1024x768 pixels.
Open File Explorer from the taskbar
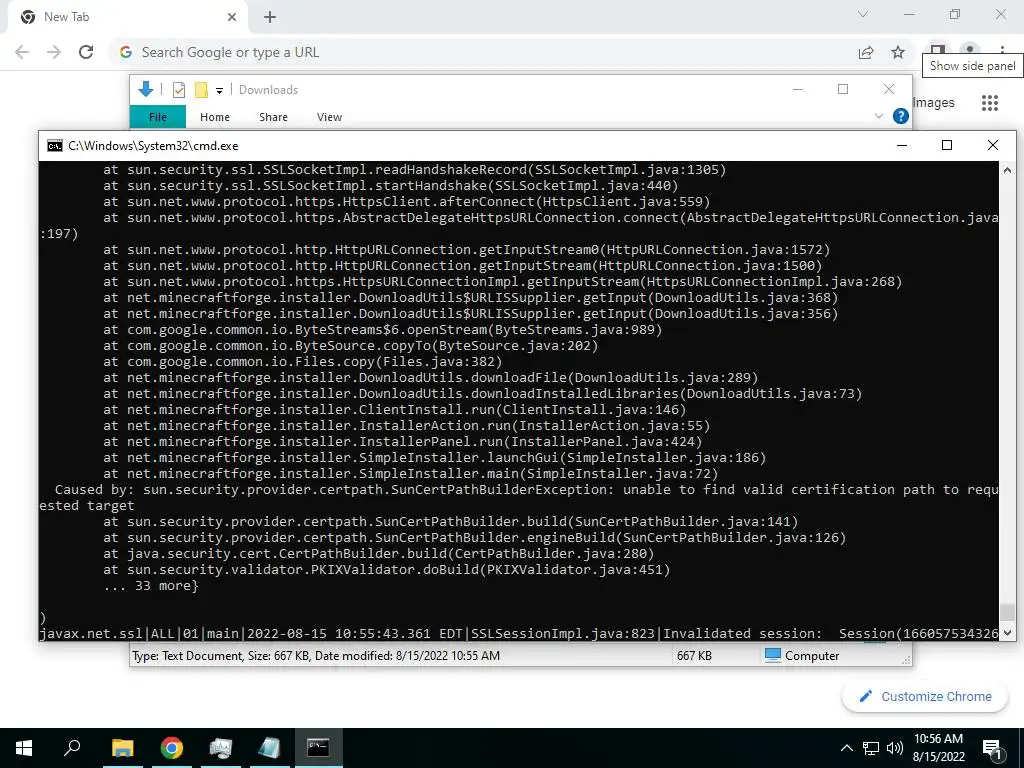point(122,748)
